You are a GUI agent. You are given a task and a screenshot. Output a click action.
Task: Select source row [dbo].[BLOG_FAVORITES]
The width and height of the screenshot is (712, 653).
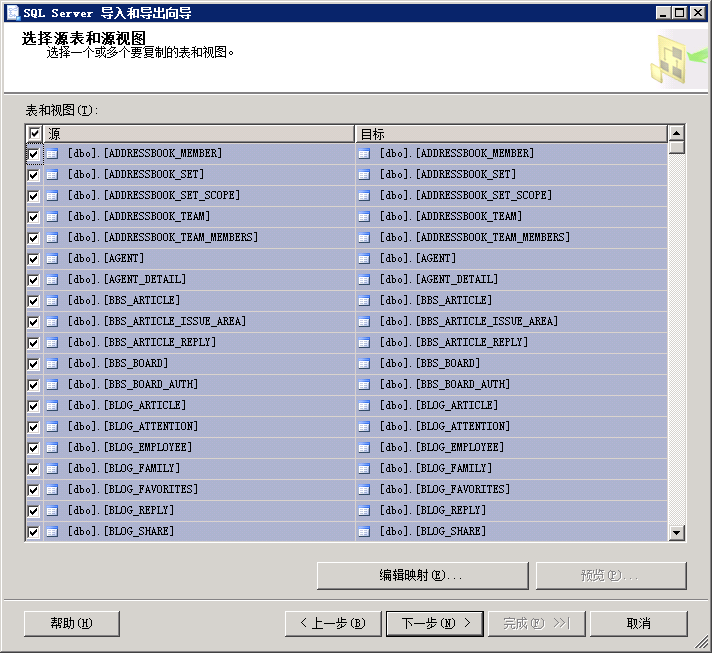(199, 490)
